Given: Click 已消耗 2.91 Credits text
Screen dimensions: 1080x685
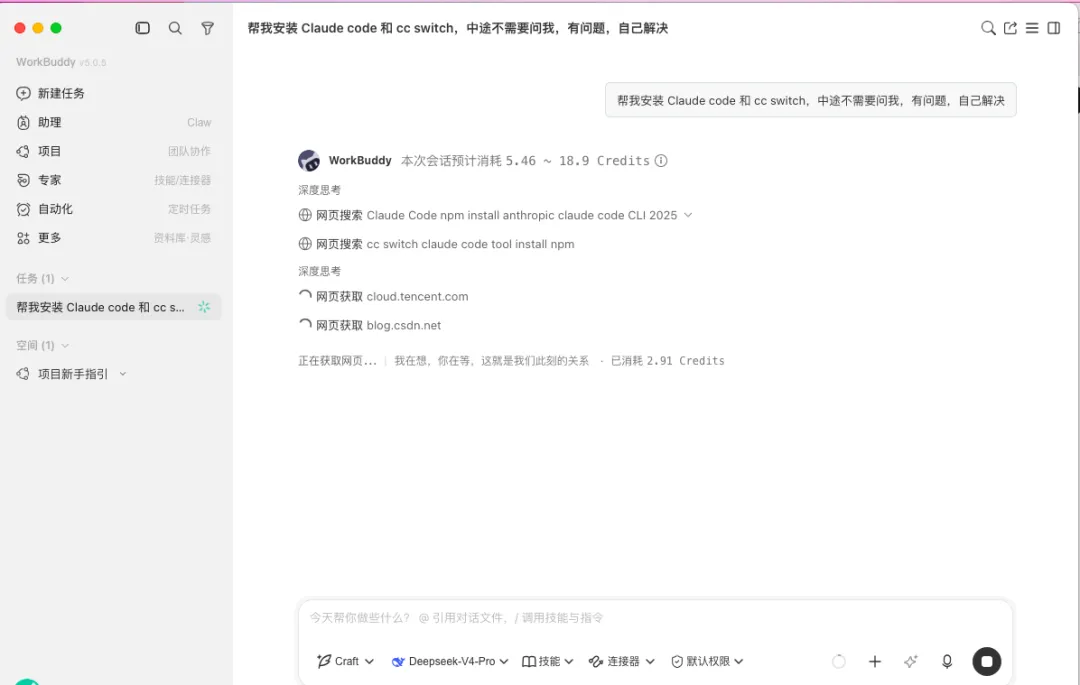Looking at the screenshot, I should coord(667,361).
